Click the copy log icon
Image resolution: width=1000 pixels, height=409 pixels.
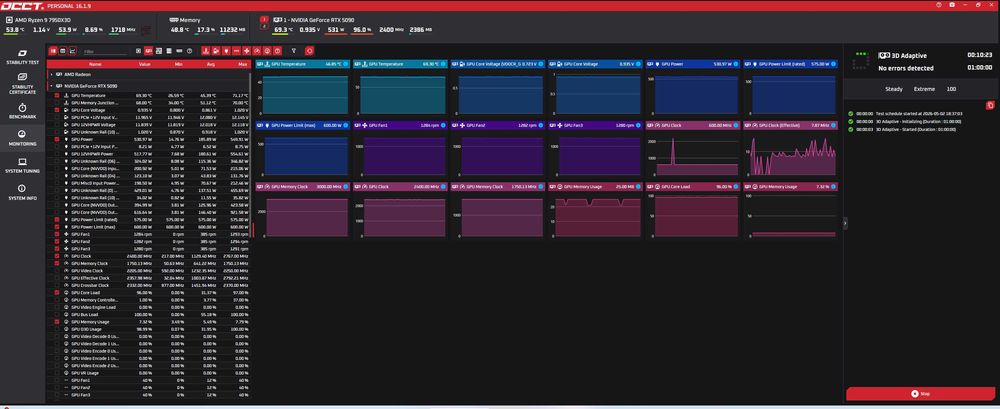pos(990,105)
